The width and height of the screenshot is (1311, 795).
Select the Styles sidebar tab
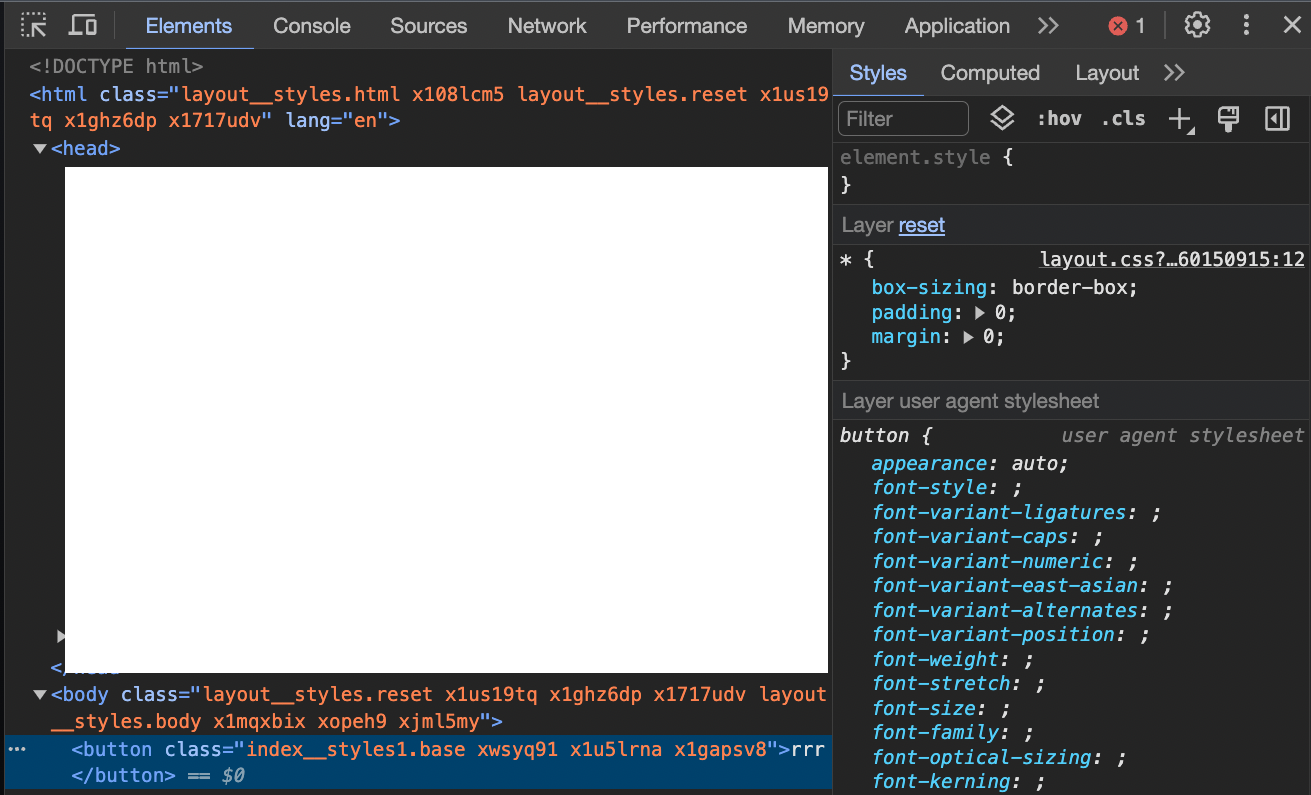(878, 73)
